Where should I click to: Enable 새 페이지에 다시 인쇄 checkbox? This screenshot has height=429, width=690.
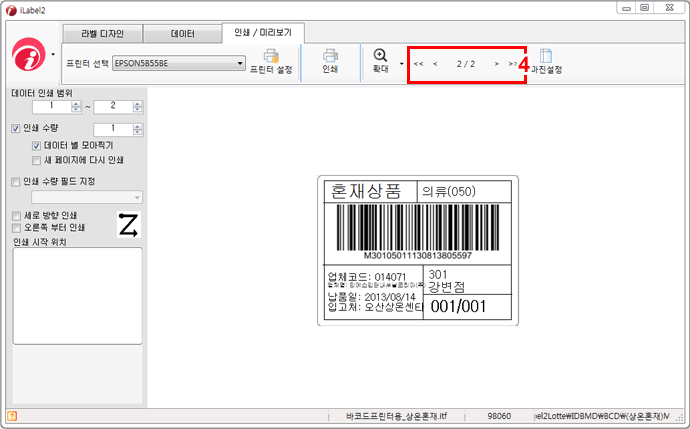tap(37, 161)
